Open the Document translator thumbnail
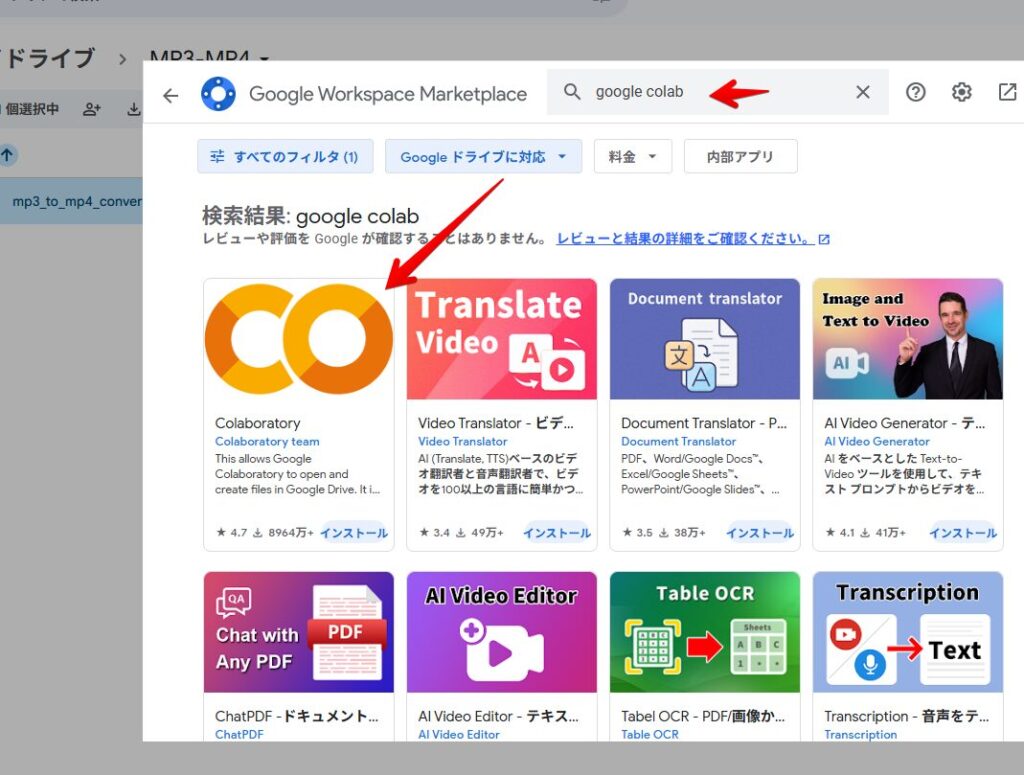 (705, 339)
